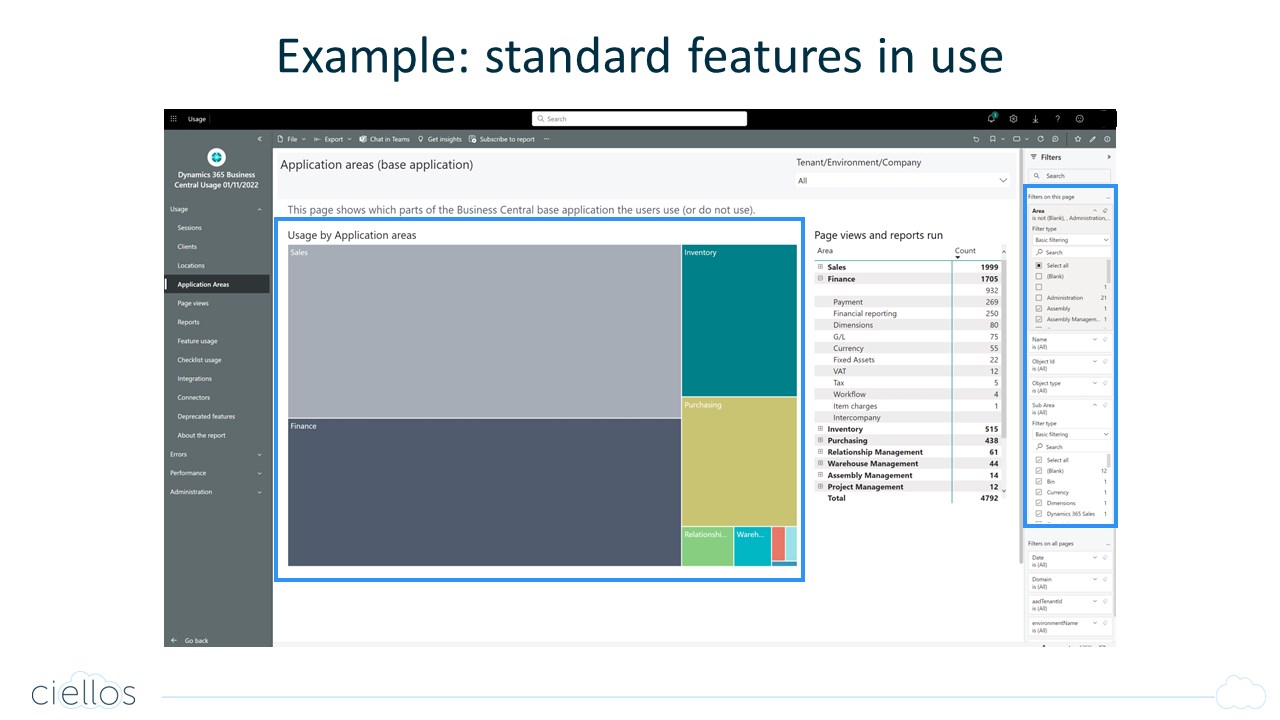Screen dimensions: 1280x720
Task: Expand the Object Id filter card
Action: coord(1095,362)
